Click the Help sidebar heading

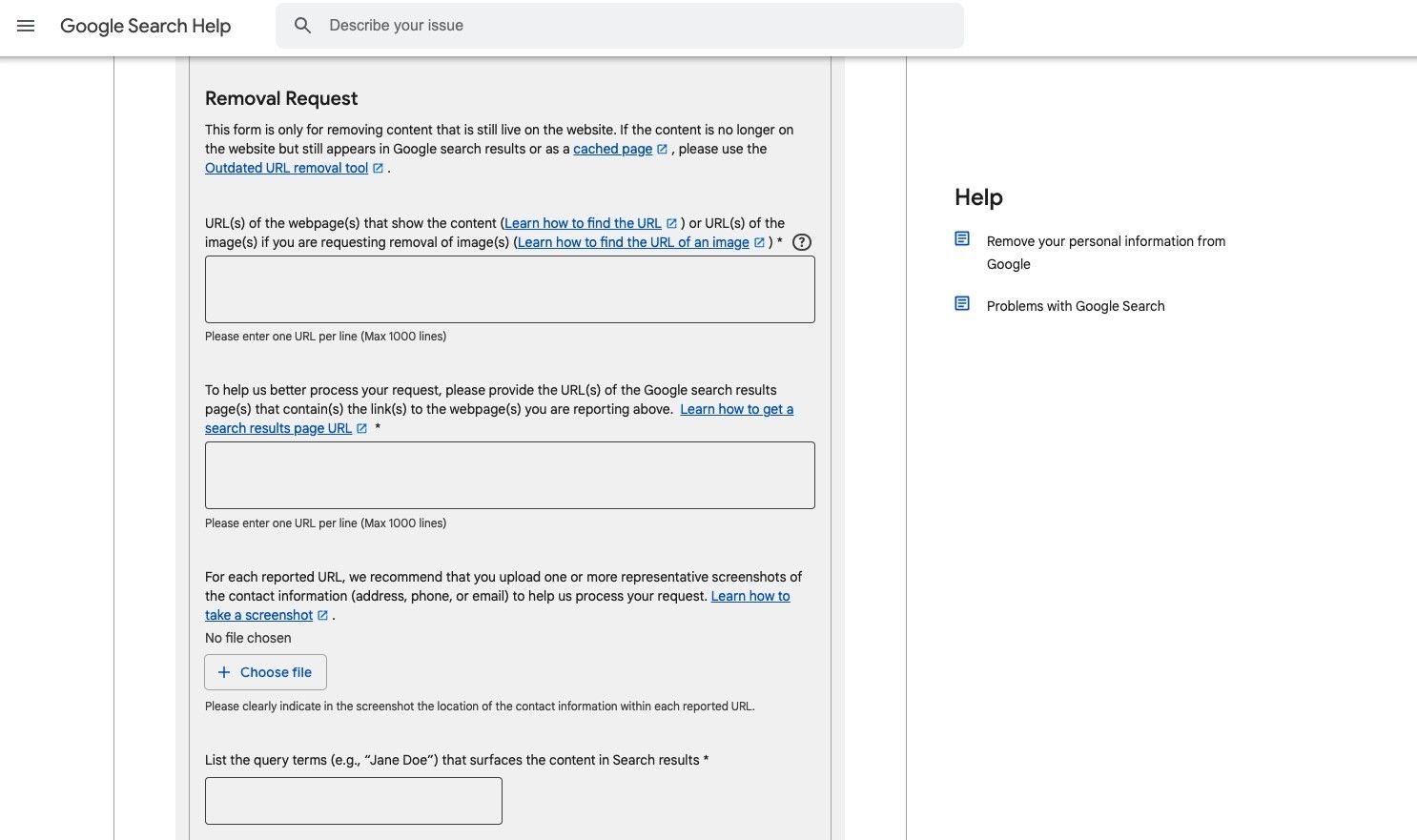coord(978,197)
